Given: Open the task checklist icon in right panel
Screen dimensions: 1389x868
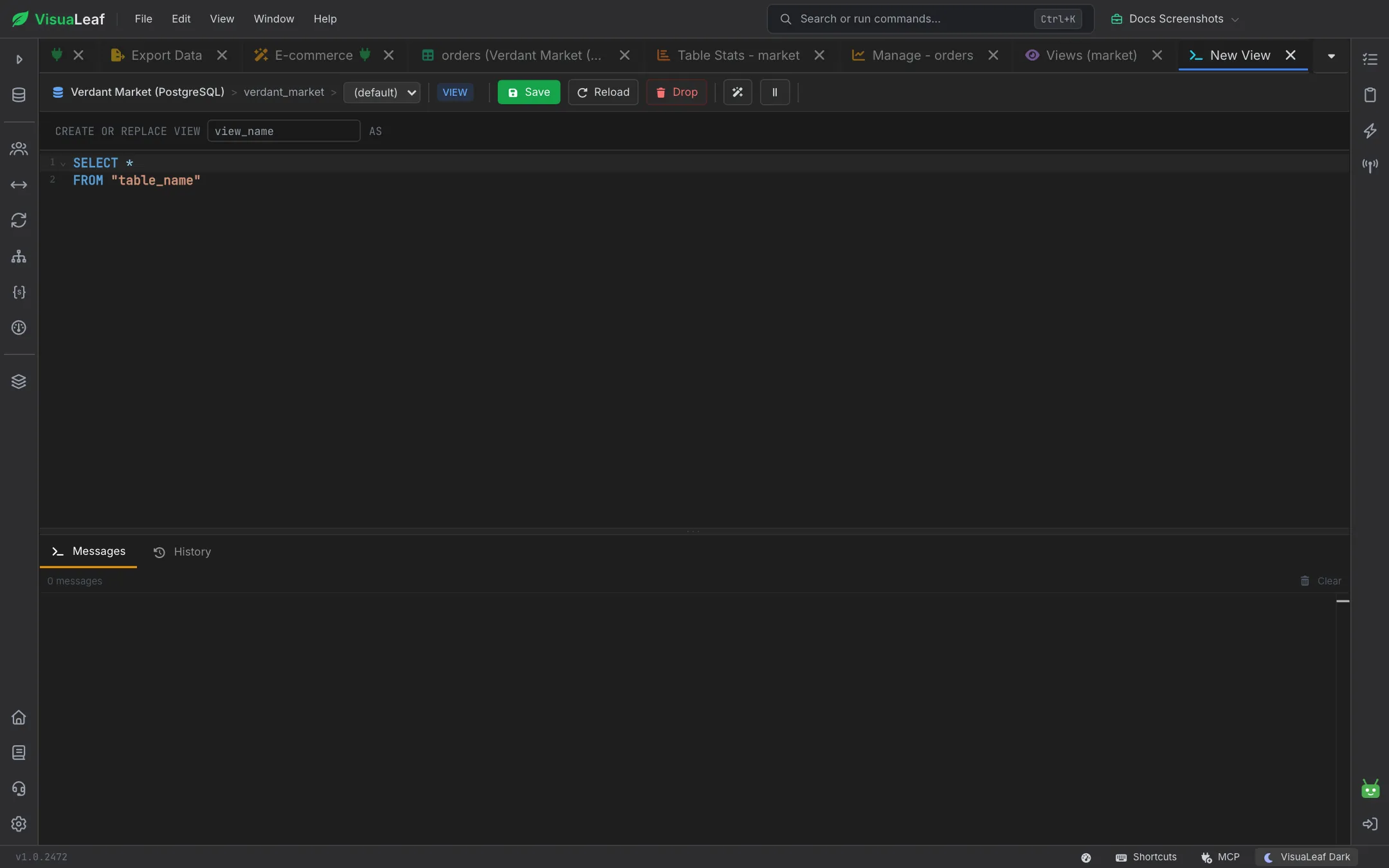Looking at the screenshot, I should pyautogui.click(x=1370, y=59).
